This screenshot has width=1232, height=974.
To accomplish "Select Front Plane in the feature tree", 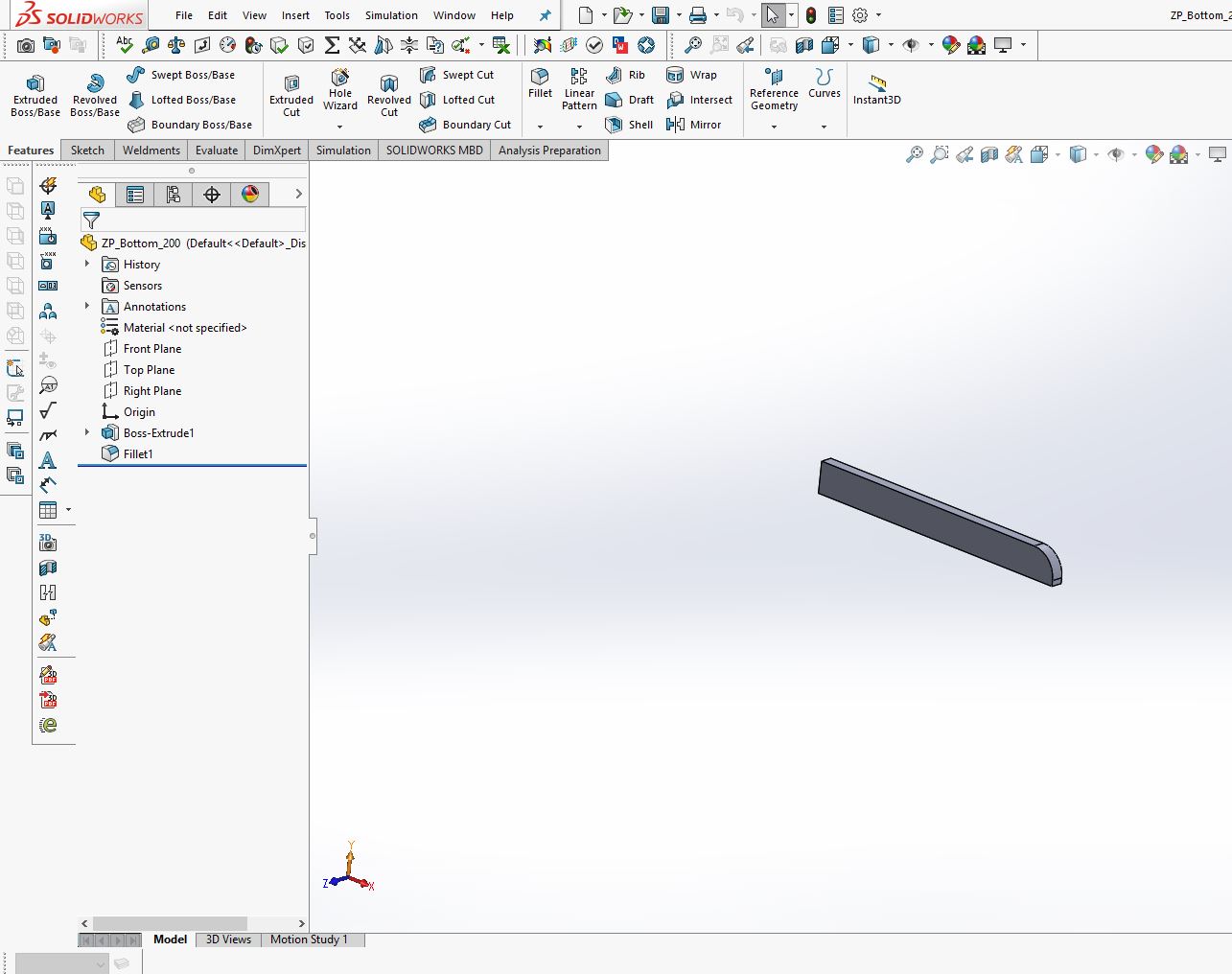I will click(151, 348).
